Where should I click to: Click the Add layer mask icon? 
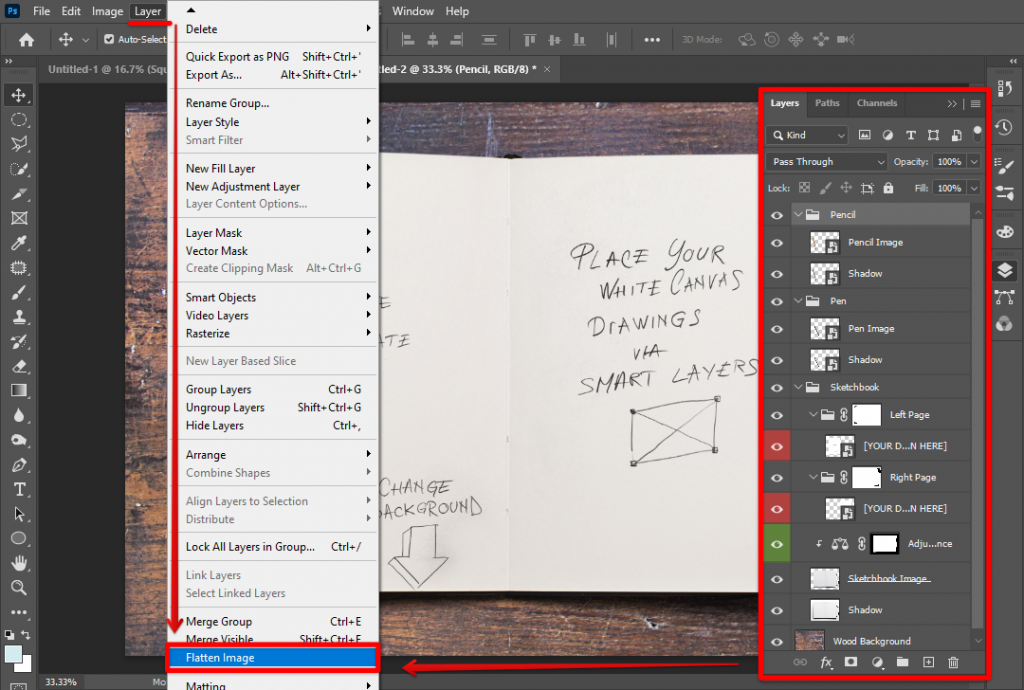[x=851, y=662]
